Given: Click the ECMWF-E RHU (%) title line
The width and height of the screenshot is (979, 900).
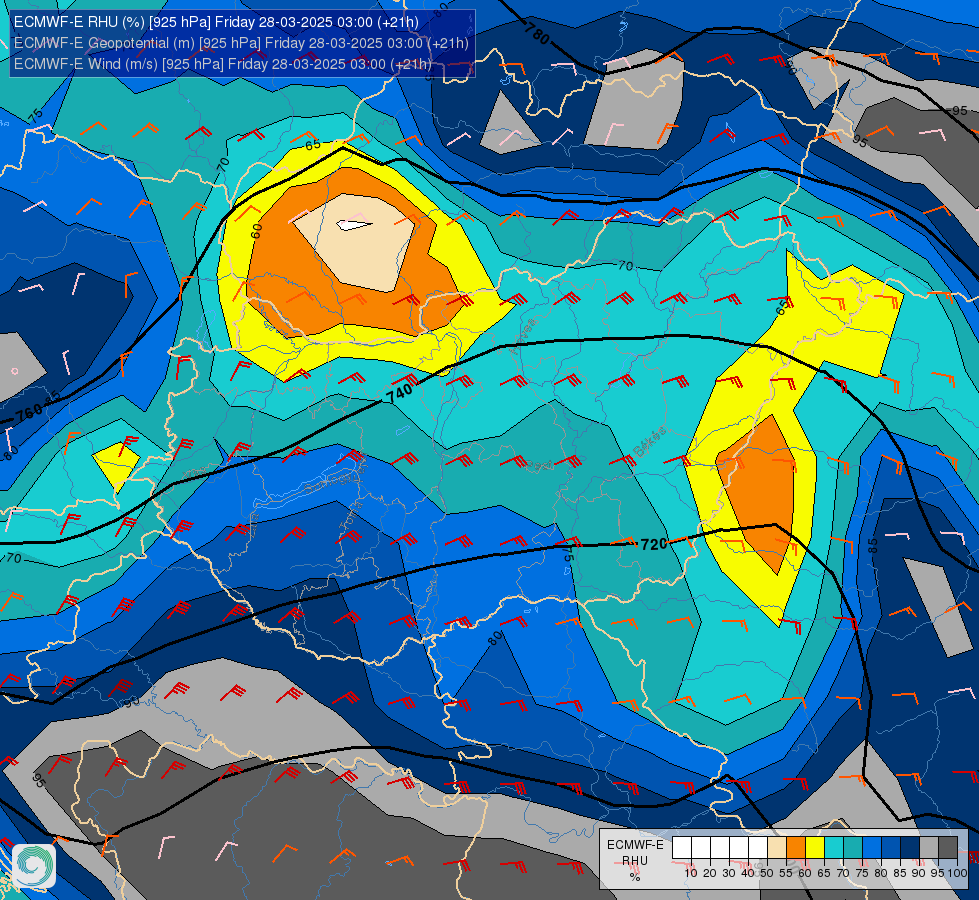Looking at the screenshot, I should pos(216,22).
